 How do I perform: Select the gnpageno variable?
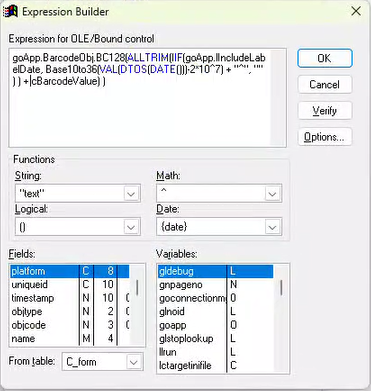pyautogui.click(x=215, y=285)
